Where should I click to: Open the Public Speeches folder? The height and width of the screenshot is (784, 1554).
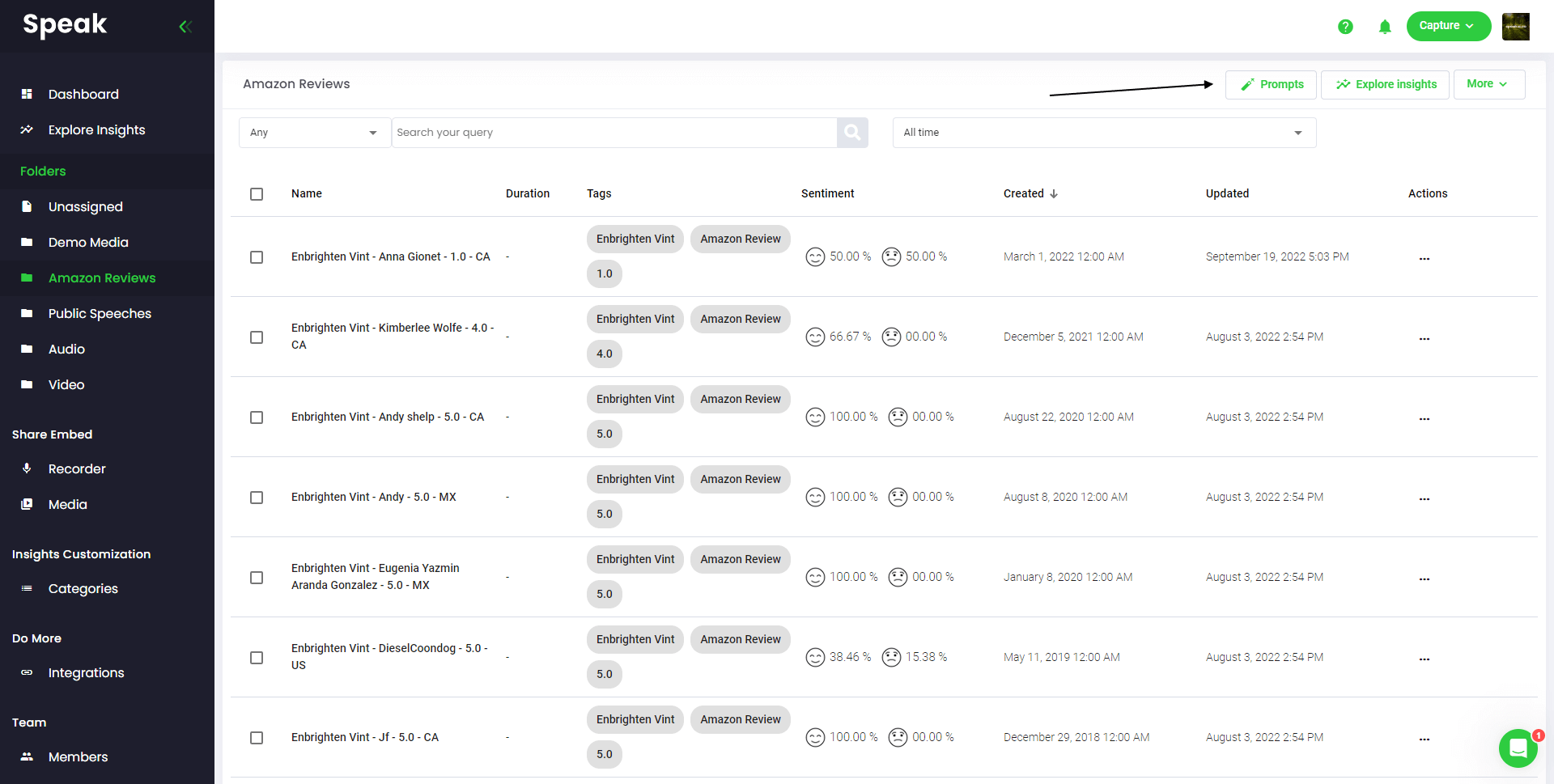coord(100,314)
